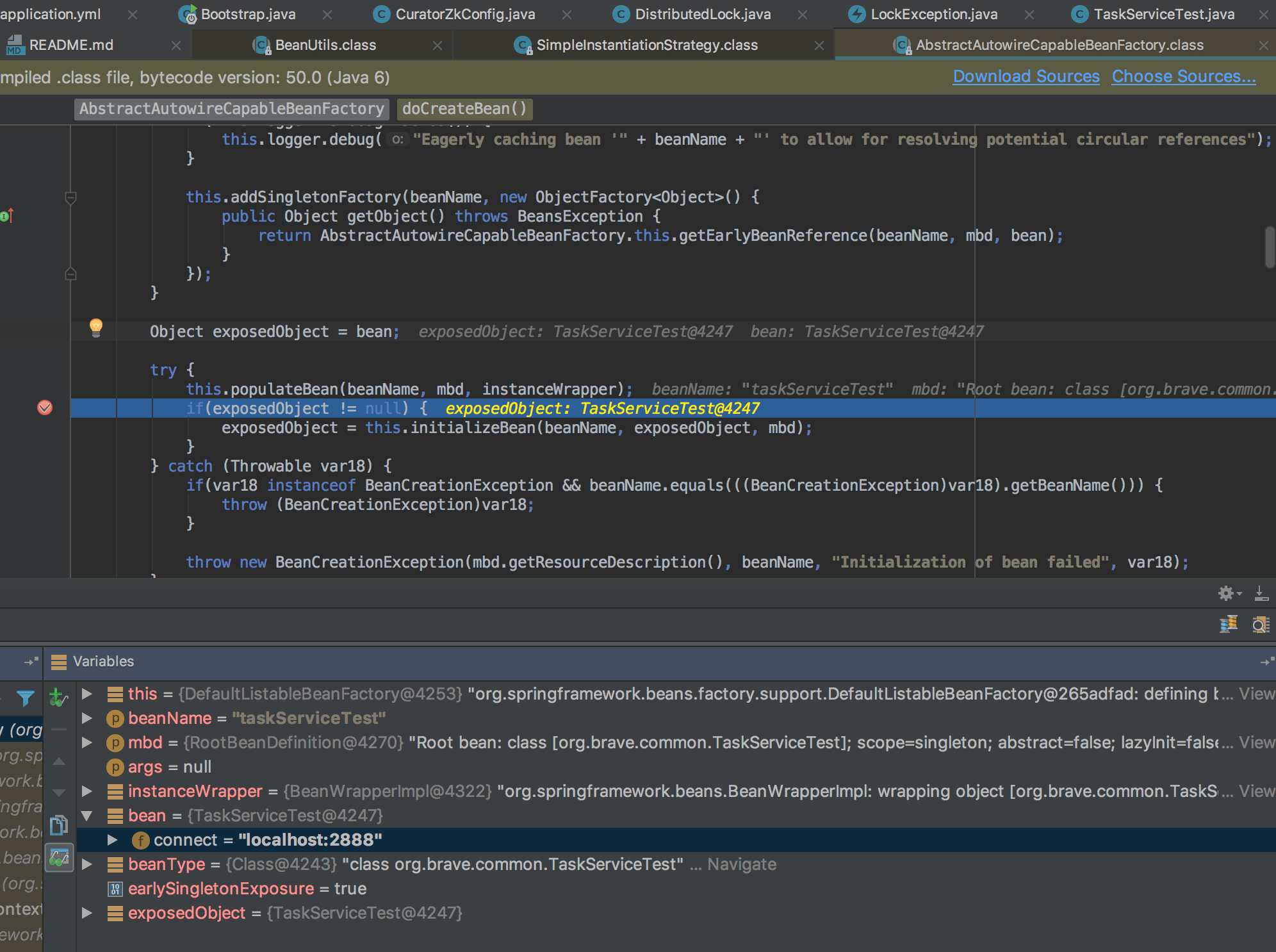Click the yellow intention lightbulb
1276x952 pixels.
(x=96, y=327)
